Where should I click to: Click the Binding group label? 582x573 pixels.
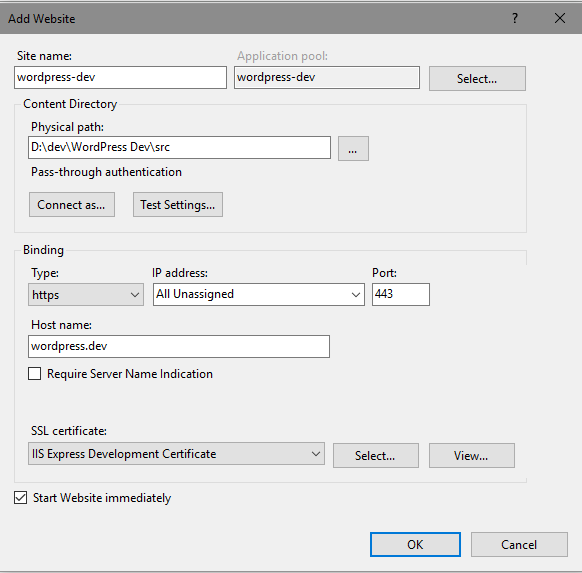pyautogui.click(x=43, y=250)
